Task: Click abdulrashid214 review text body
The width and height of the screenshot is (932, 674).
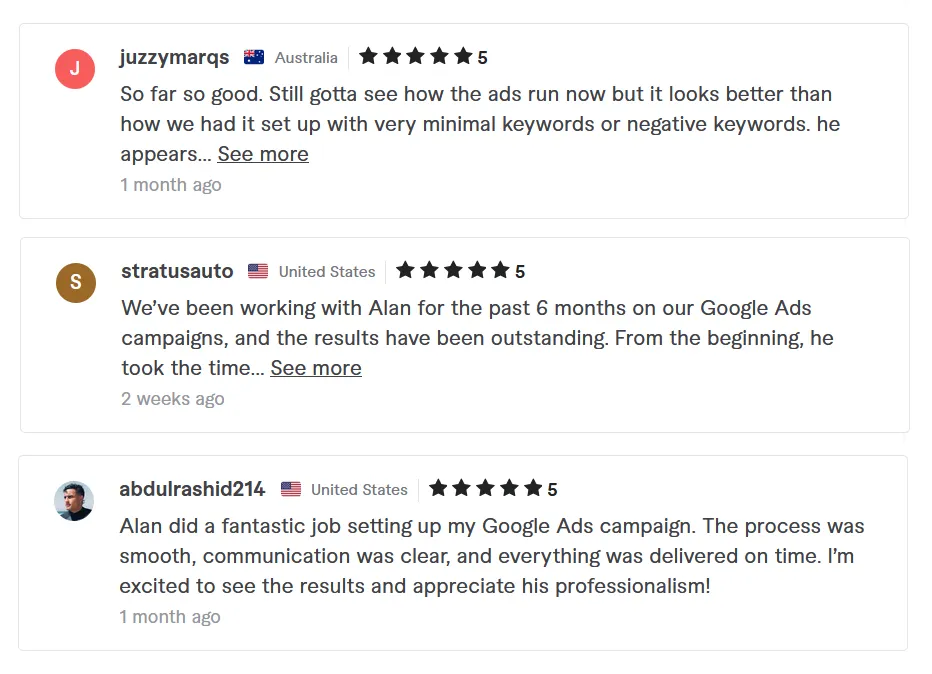Action: (490, 556)
